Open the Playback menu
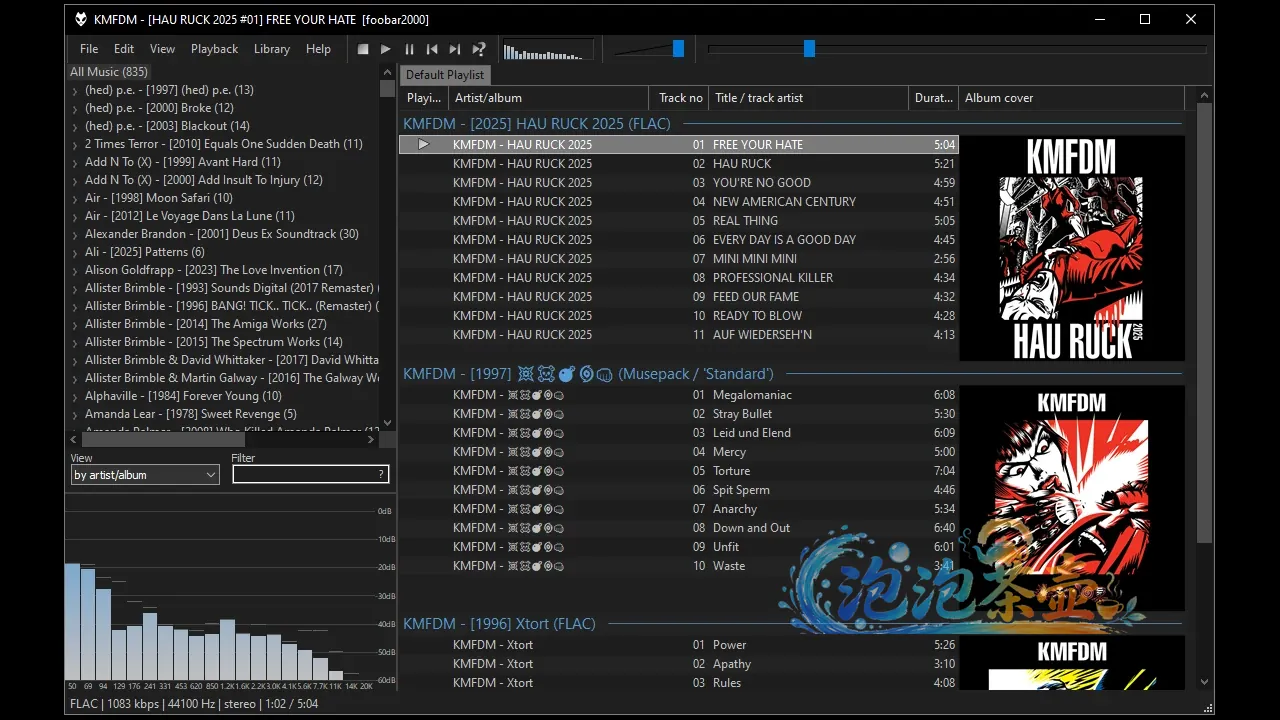Image resolution: width=1280 pixels, height=720 pixels. 215,49
